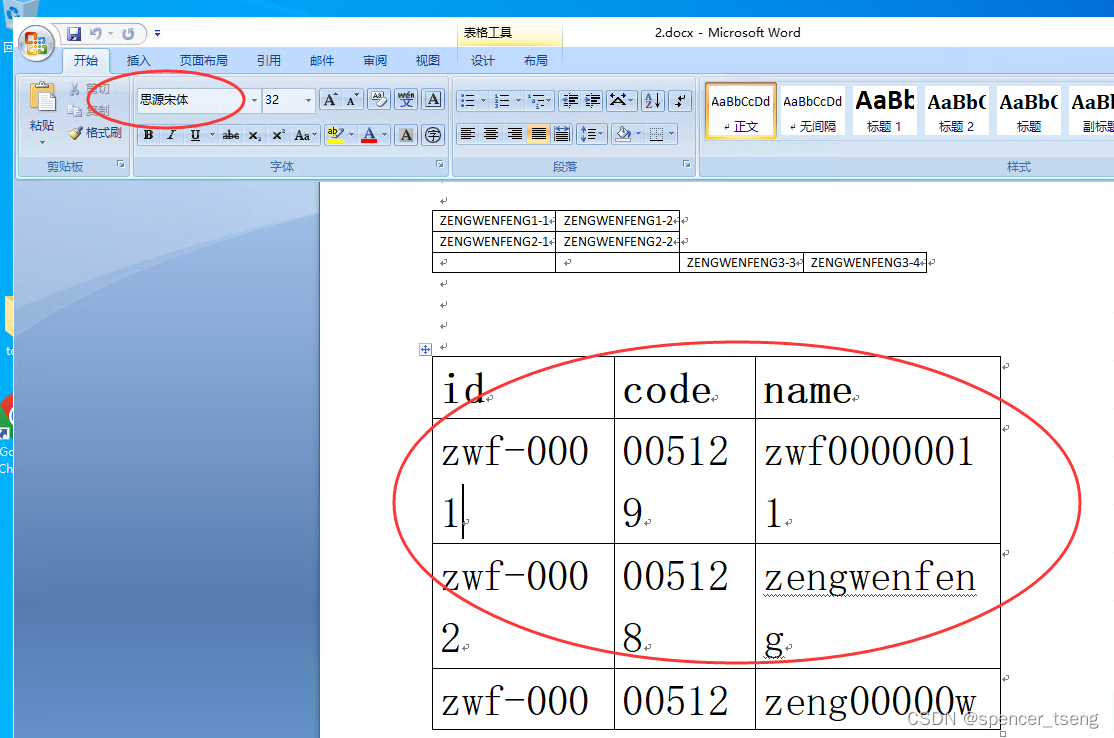This screenshot has height=738, width=1114.
Task: Select the Bold formatting icon
Action: [x=148, y=135]
